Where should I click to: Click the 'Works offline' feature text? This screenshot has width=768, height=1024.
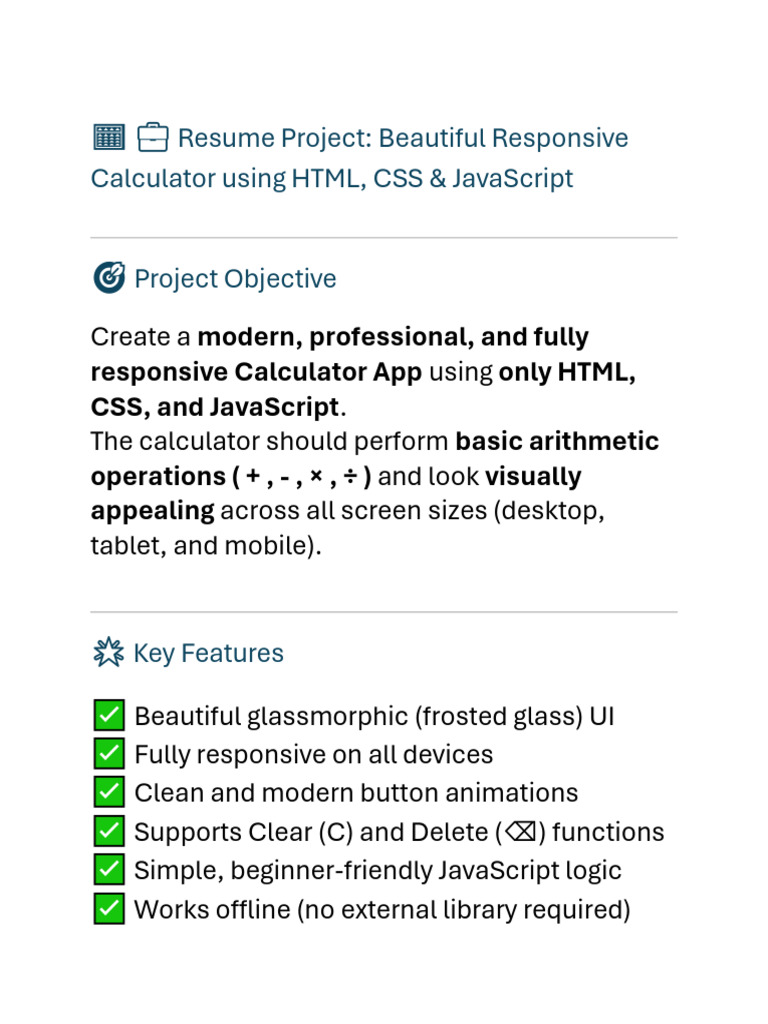(x=382, y=910)
